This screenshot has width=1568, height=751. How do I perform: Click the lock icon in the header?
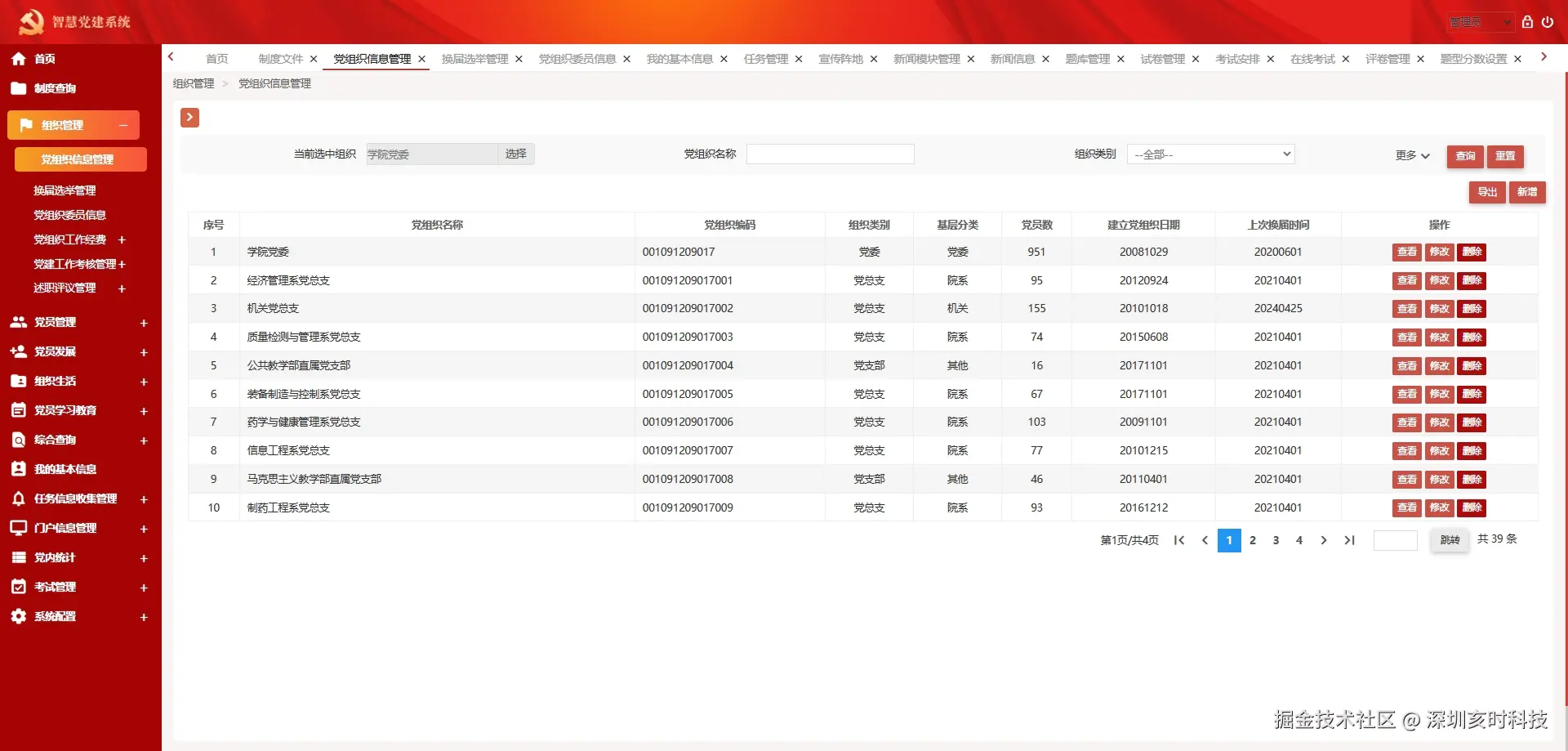[x=1527, y=22]
